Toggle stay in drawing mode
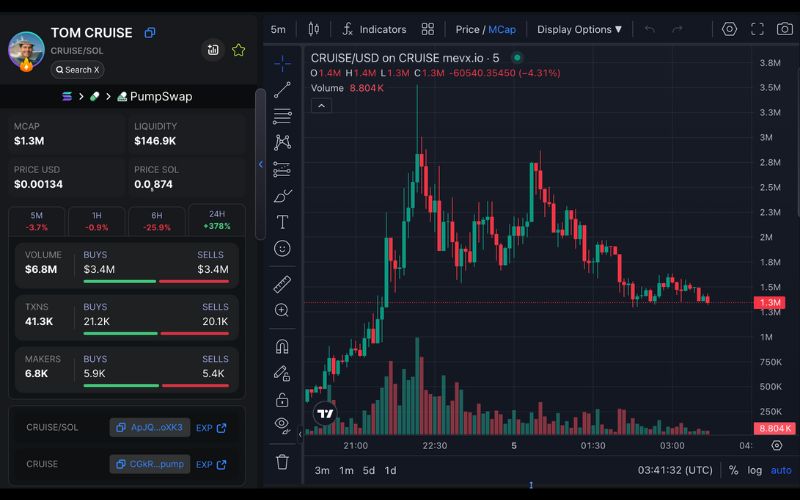The width and height of the screenshot is (800, 500). coord(282,373)
